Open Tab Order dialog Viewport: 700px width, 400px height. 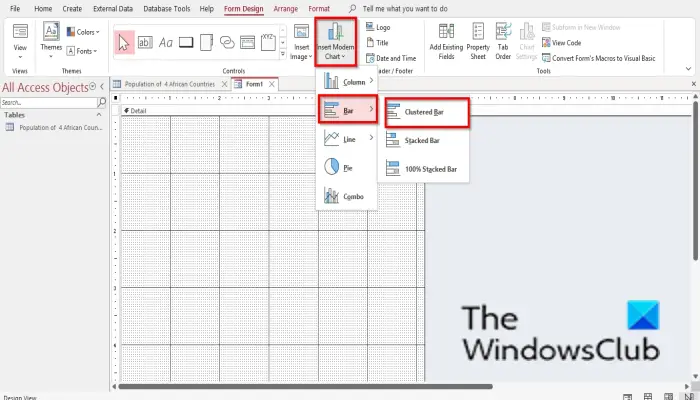click(503, 42)
